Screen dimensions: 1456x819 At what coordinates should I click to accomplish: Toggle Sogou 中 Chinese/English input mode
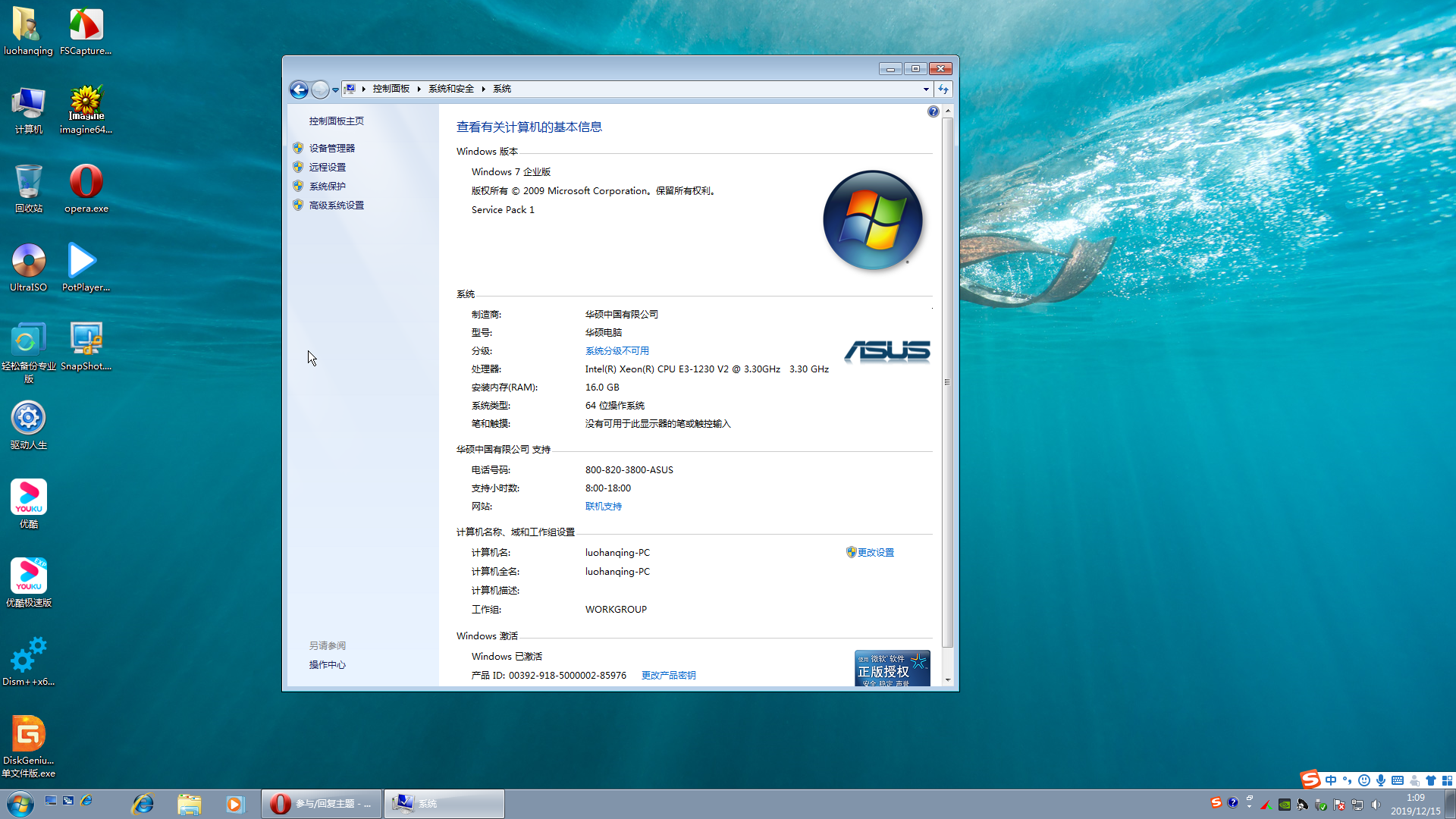click(x=1331, y=780)
